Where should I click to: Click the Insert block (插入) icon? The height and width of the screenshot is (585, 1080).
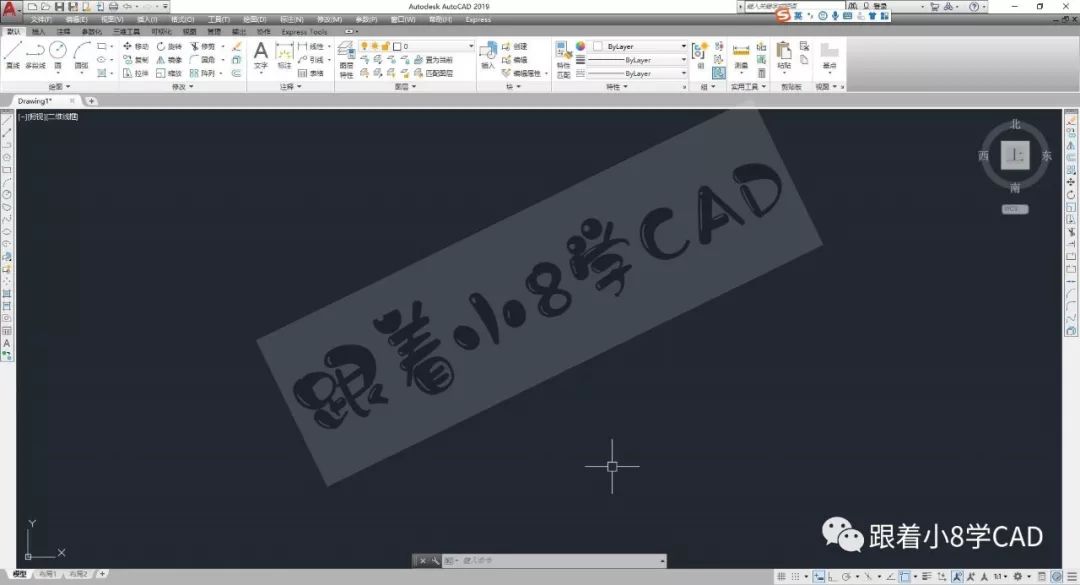488,55
